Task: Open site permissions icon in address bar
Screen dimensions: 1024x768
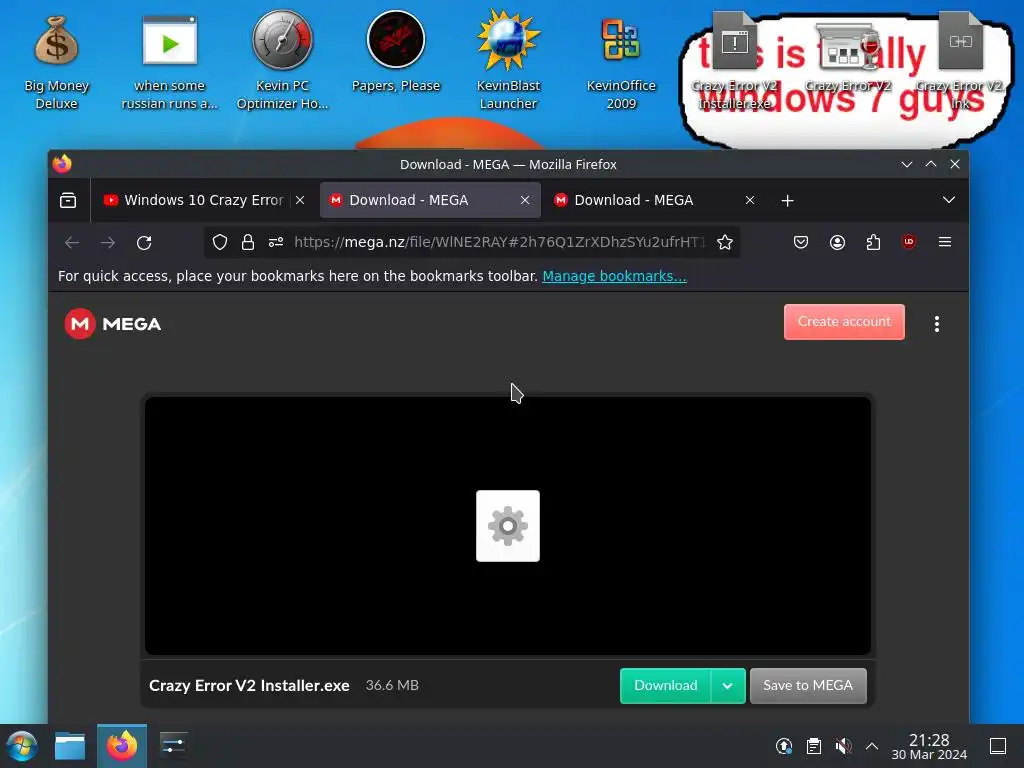Action: pos(276,242)
